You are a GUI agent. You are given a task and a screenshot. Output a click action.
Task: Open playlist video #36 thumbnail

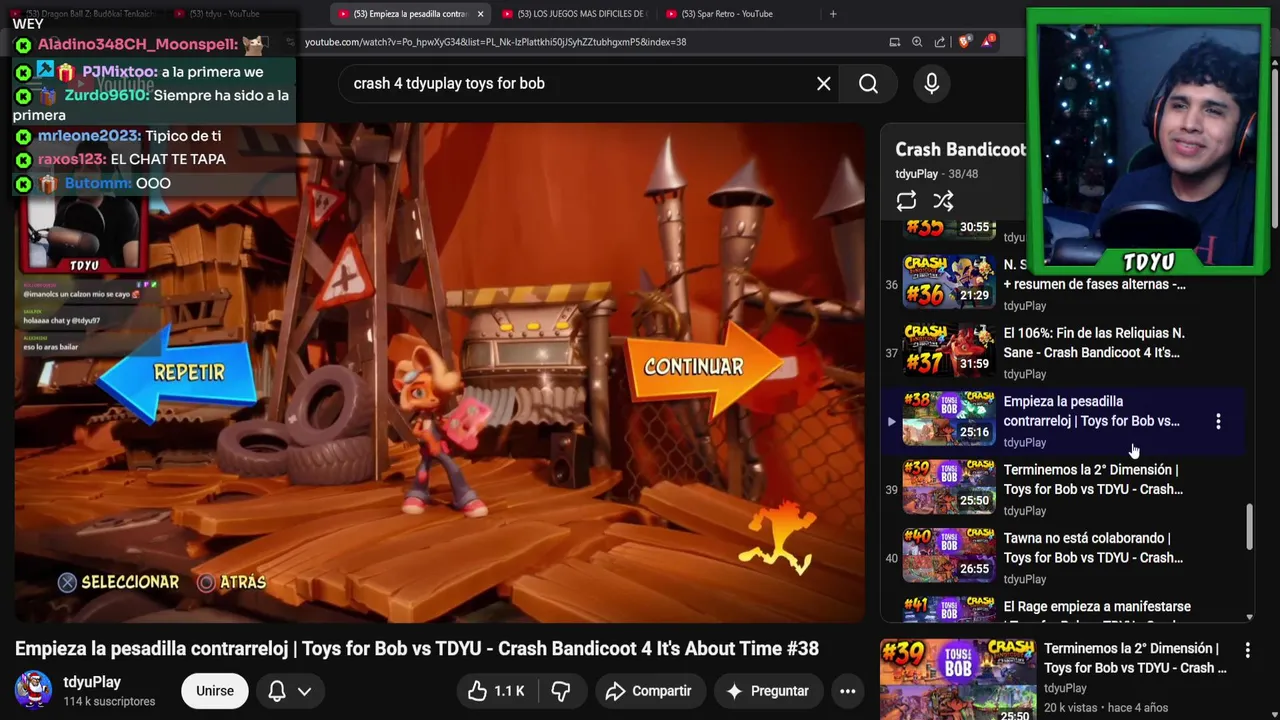click(x=948, y=281)
